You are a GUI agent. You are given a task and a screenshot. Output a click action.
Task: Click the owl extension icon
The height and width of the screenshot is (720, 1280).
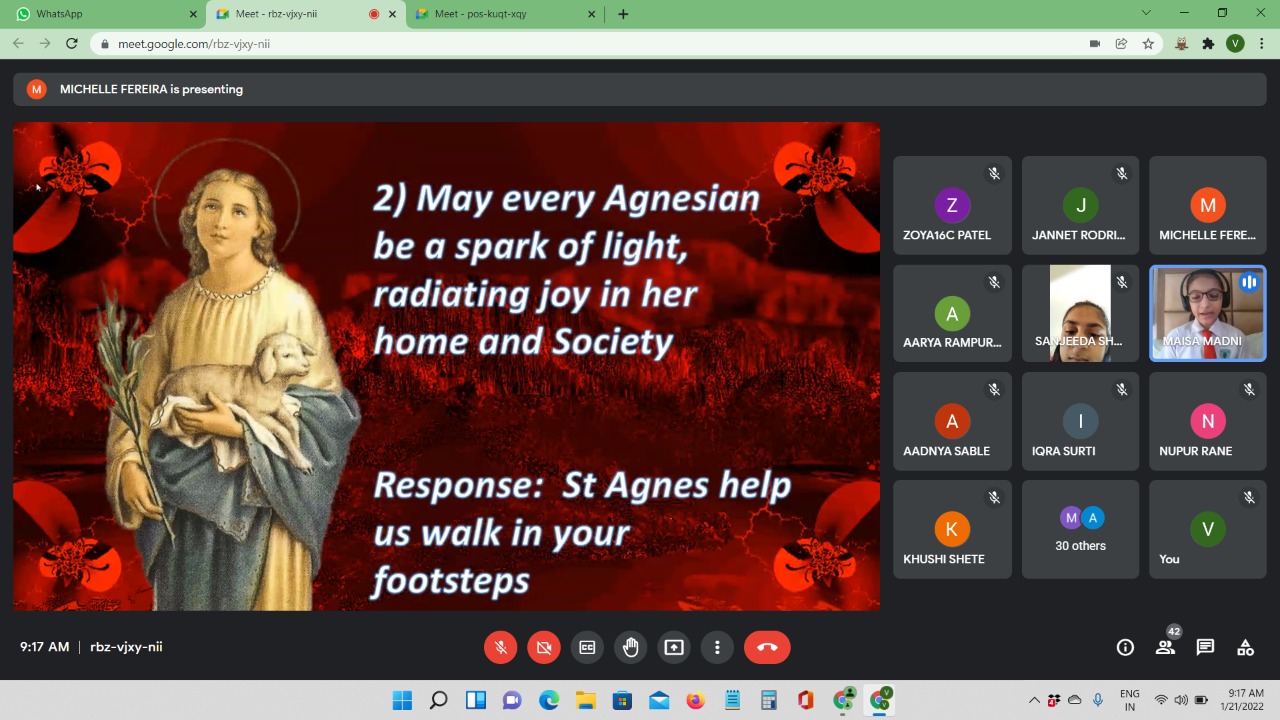pyautogui.click(x=1181, y=44)
